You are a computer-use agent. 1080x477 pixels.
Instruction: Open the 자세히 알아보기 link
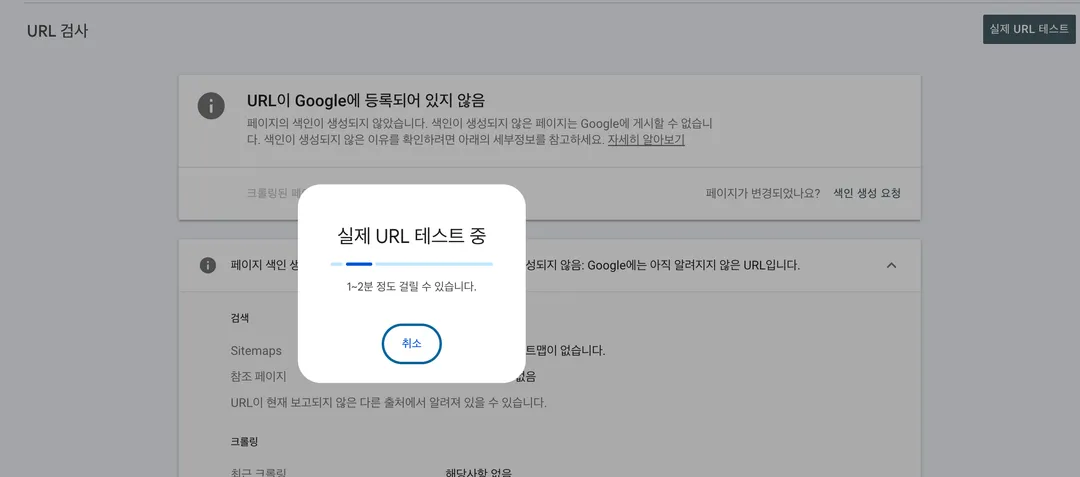645,140
